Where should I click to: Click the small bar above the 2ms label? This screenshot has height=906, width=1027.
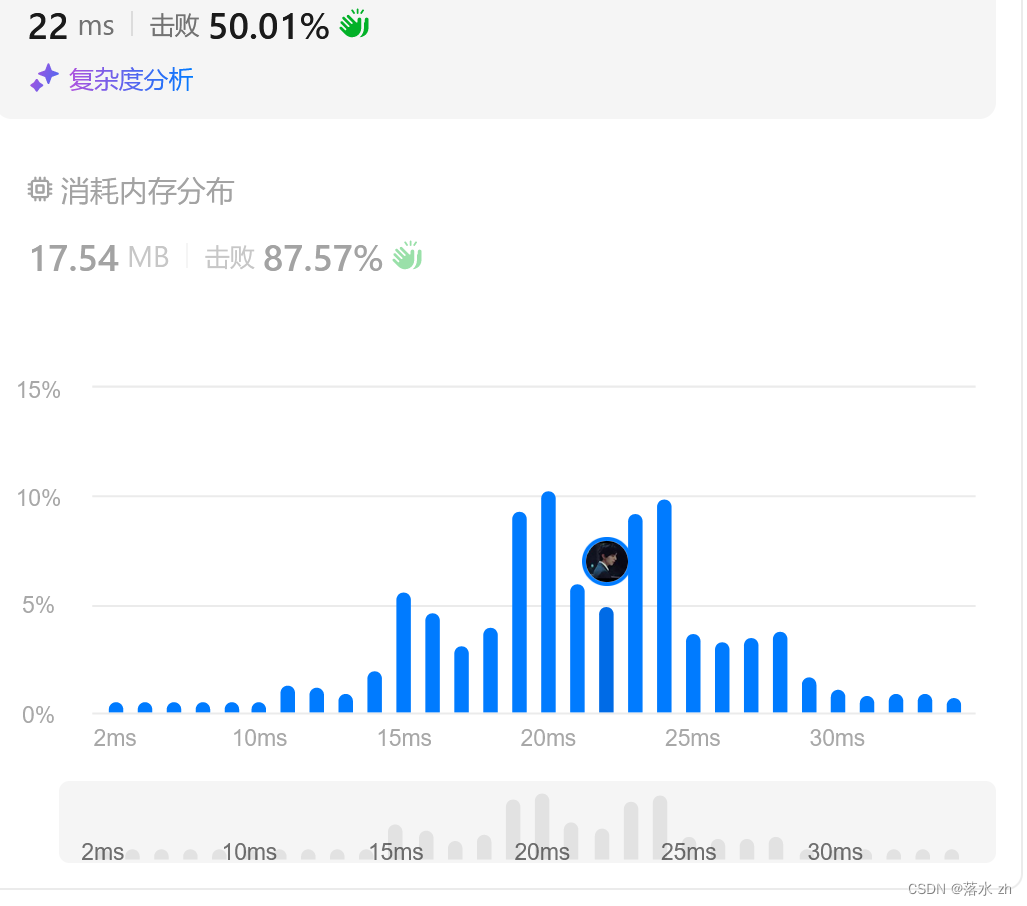116,708
